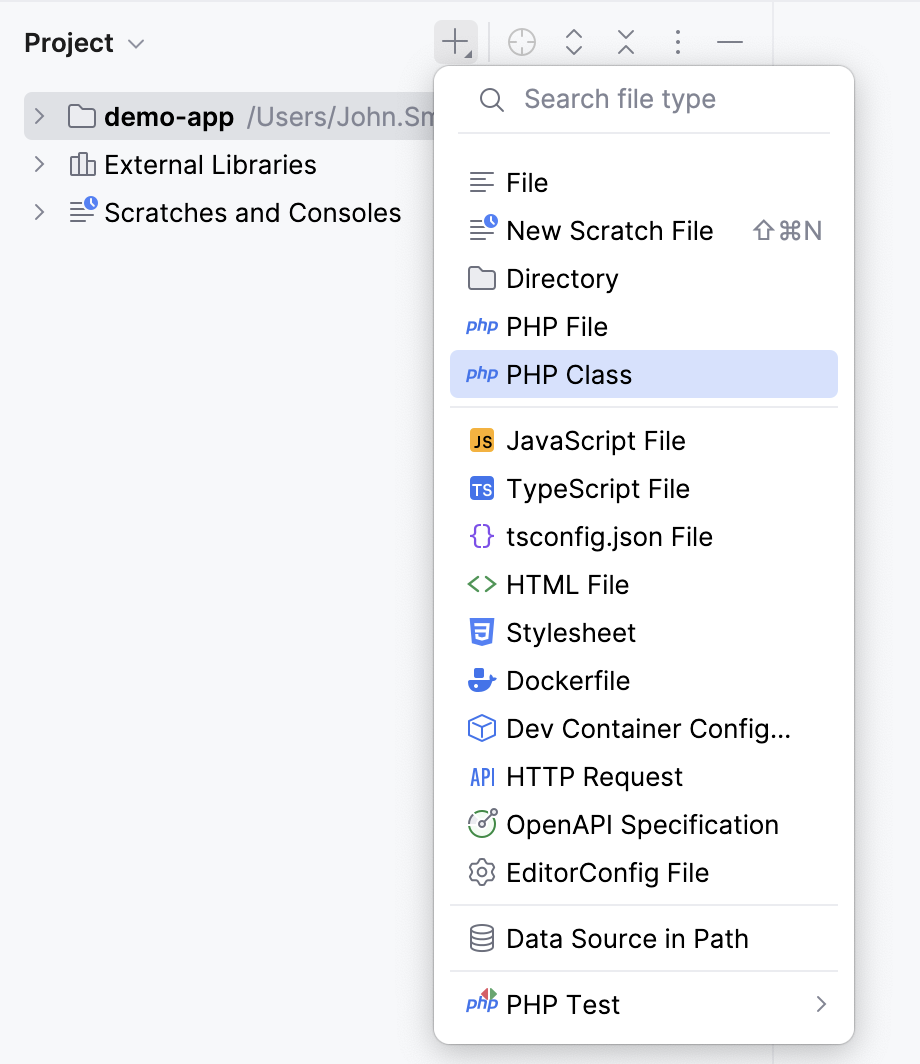Click the TS icon for TypeScript File
This screenshot has height=1064, width=920.
(x=482, y=488)
